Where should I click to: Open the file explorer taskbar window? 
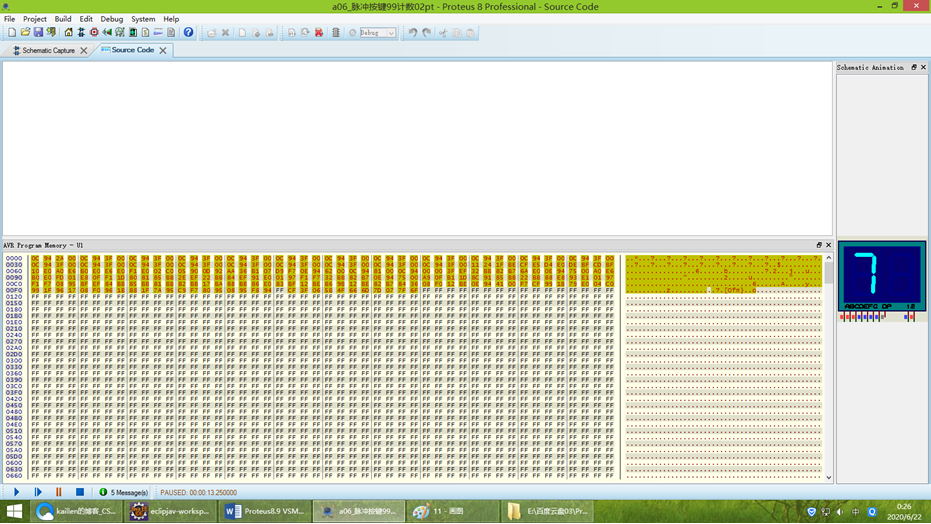(547, 511)
